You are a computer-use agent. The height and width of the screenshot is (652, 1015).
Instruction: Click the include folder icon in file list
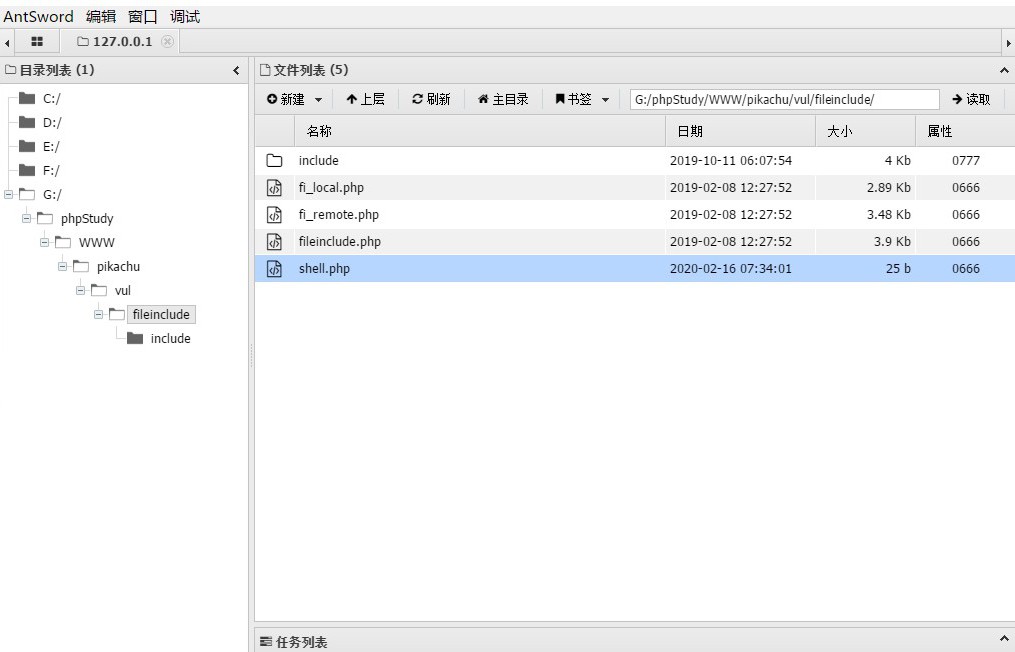(x=274, y=160)
